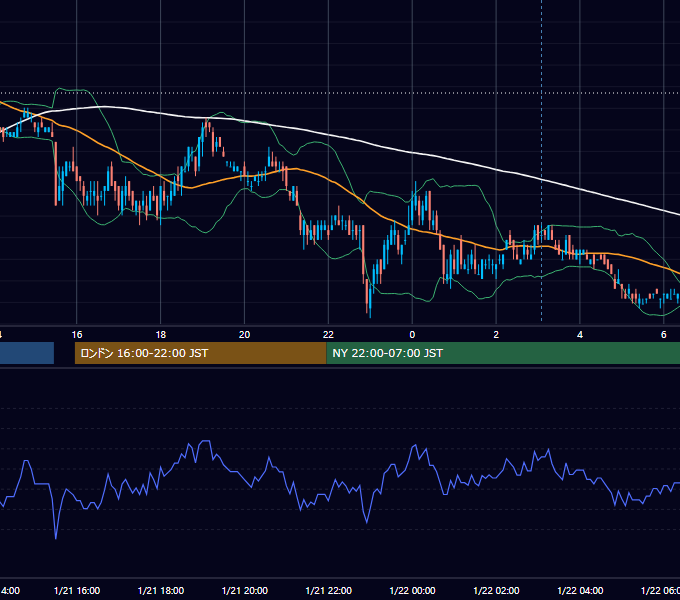680x600 pixels.
Task: Click the 1/22 04:00 date label
Action: pyautogui.click(x=580, y=590)
